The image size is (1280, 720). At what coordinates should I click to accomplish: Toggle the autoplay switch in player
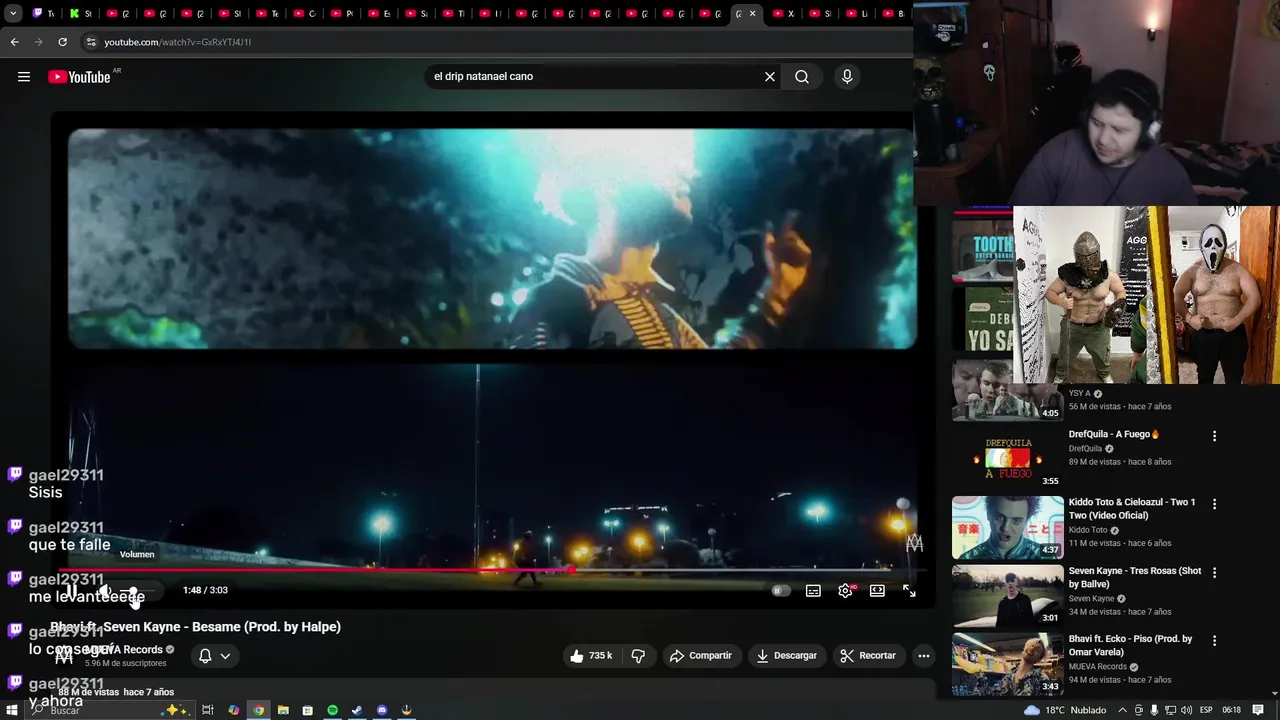(781, 591)
